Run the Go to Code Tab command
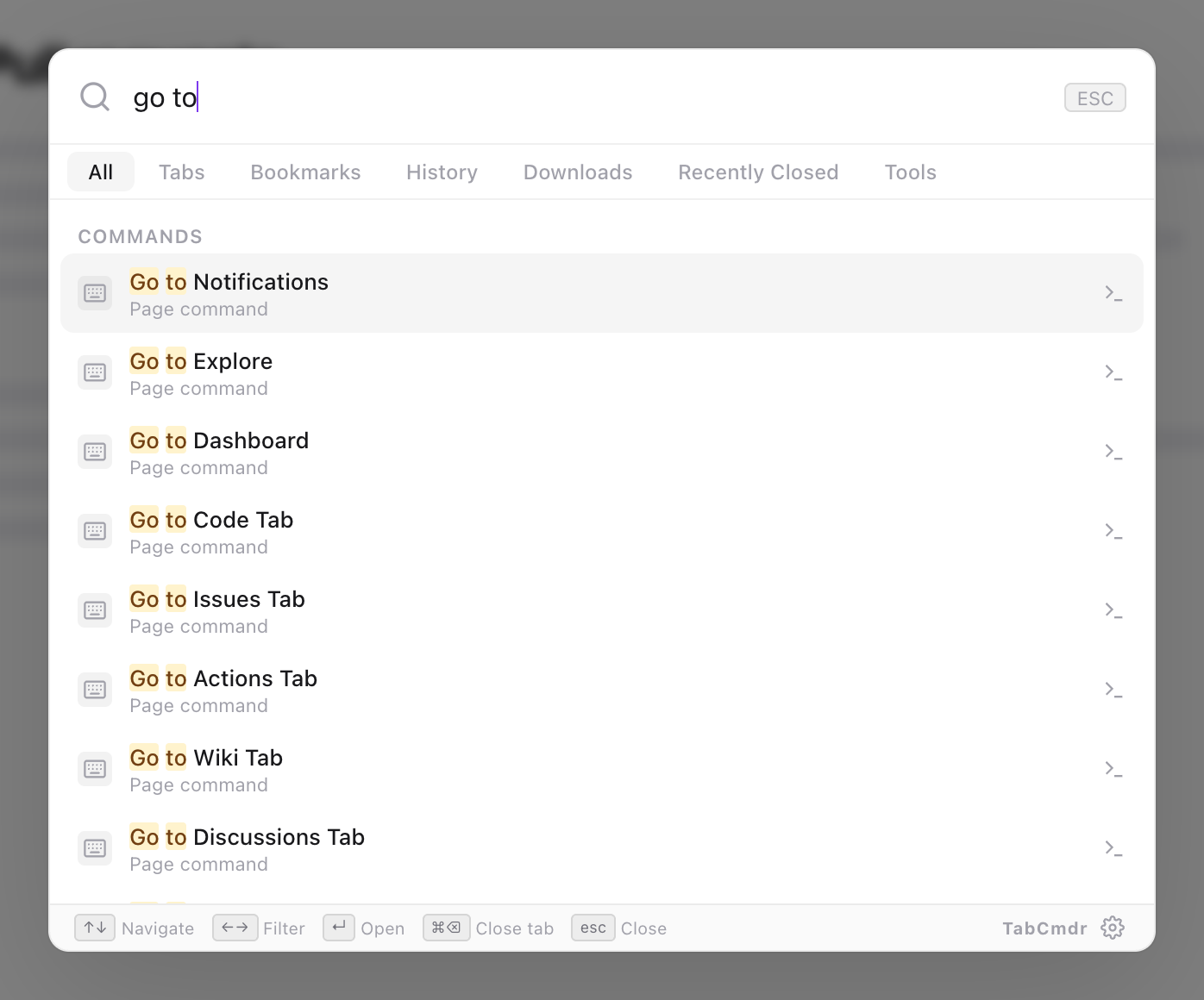 pos(602,531)
